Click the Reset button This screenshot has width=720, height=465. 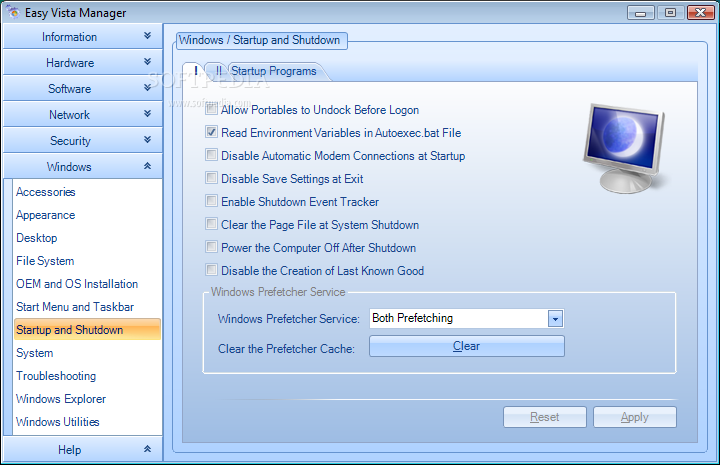[x=545, y=417]
